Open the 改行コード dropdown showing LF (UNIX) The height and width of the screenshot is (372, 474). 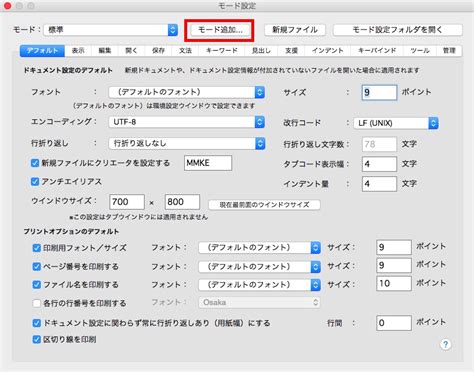(396, 123)
